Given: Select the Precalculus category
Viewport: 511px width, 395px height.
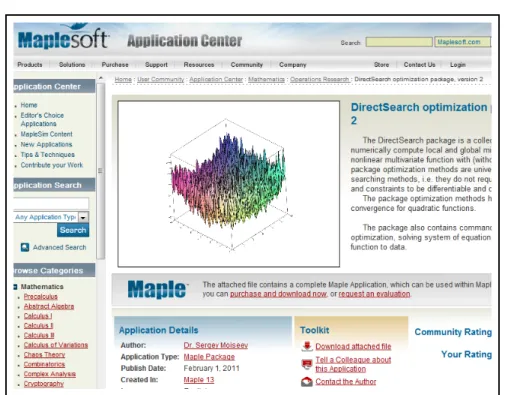Looking at the screenshot, I should (40, 296).
